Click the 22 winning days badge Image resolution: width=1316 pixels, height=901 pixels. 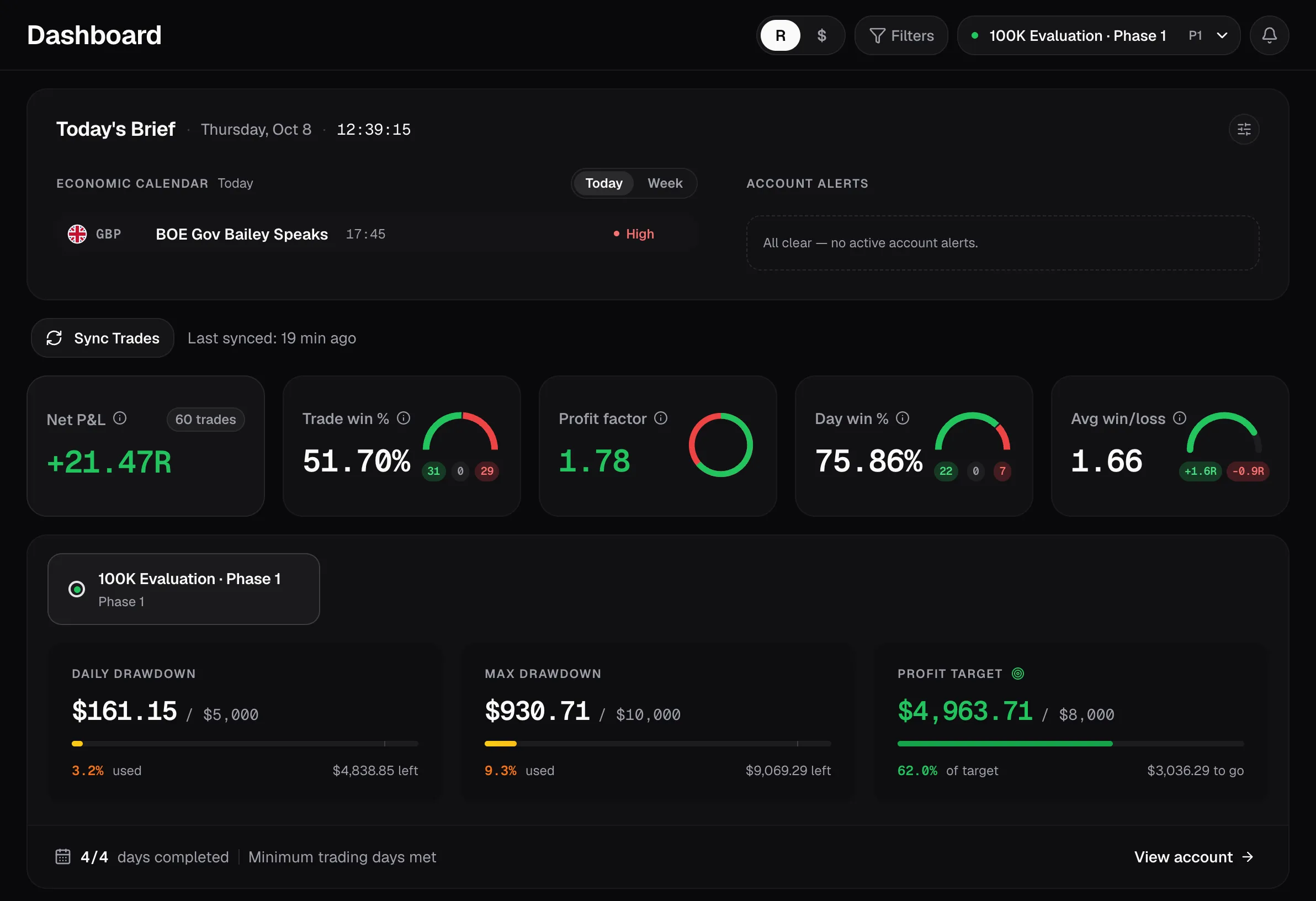946,471
